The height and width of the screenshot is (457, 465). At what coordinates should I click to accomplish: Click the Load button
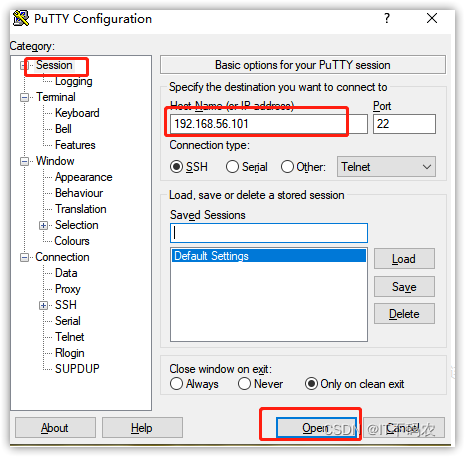pos(404,259)
